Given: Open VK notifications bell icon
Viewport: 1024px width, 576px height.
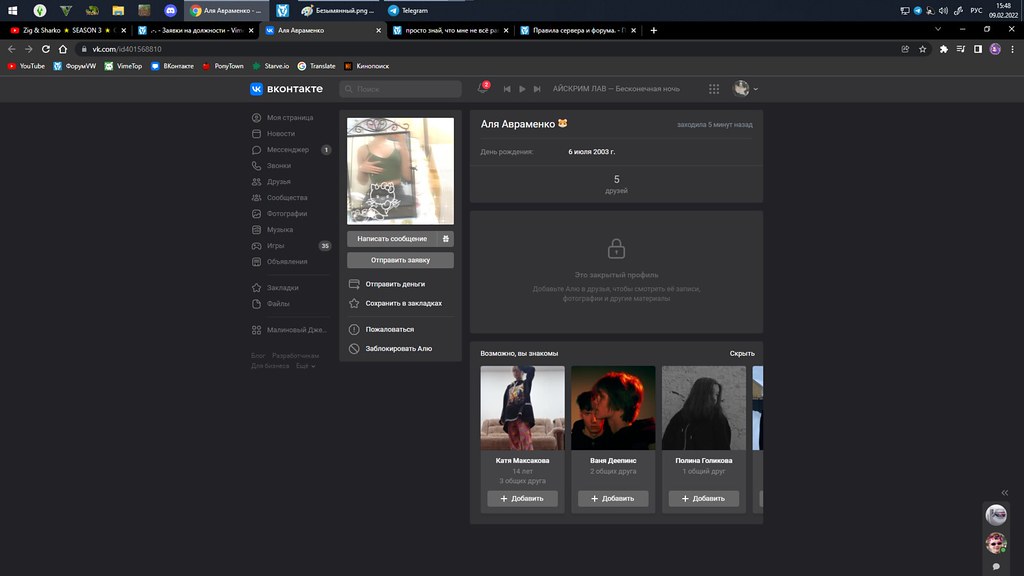Looking at the screenshot, I should (483, 89).
